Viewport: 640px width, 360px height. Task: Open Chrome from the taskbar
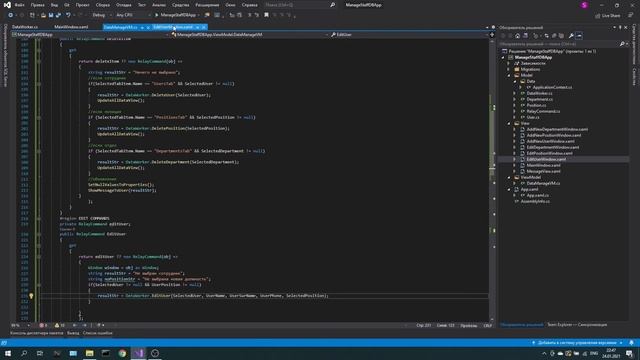122,353
